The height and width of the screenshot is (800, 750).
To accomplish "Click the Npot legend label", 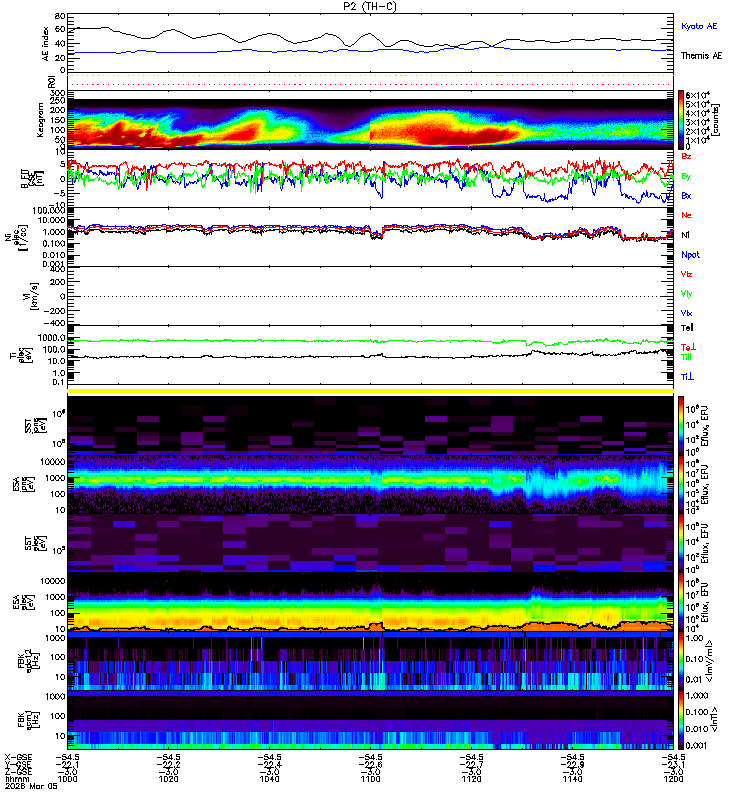I will click(x=690, y=255).
